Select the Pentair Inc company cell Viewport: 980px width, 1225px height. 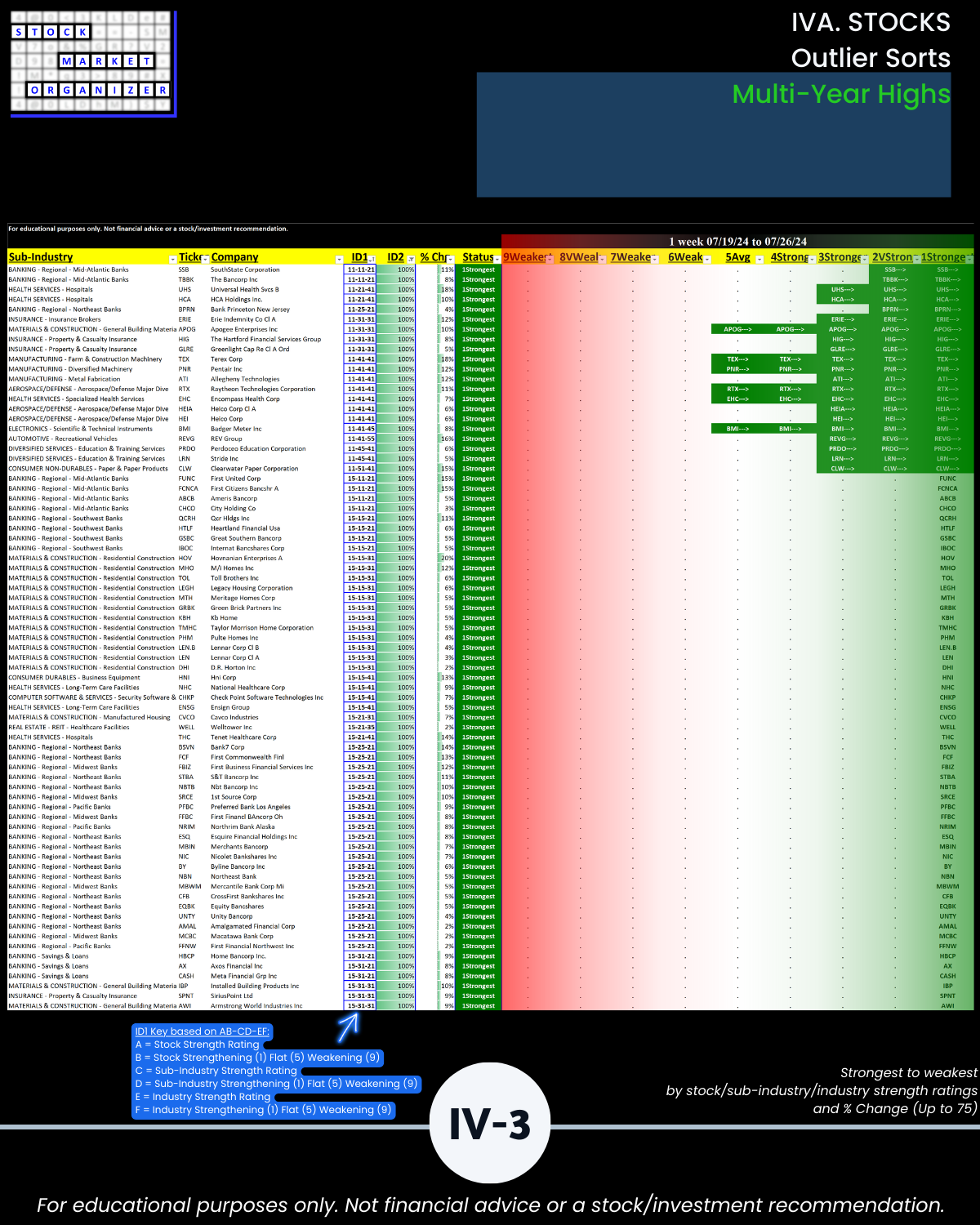click(276, 369)
